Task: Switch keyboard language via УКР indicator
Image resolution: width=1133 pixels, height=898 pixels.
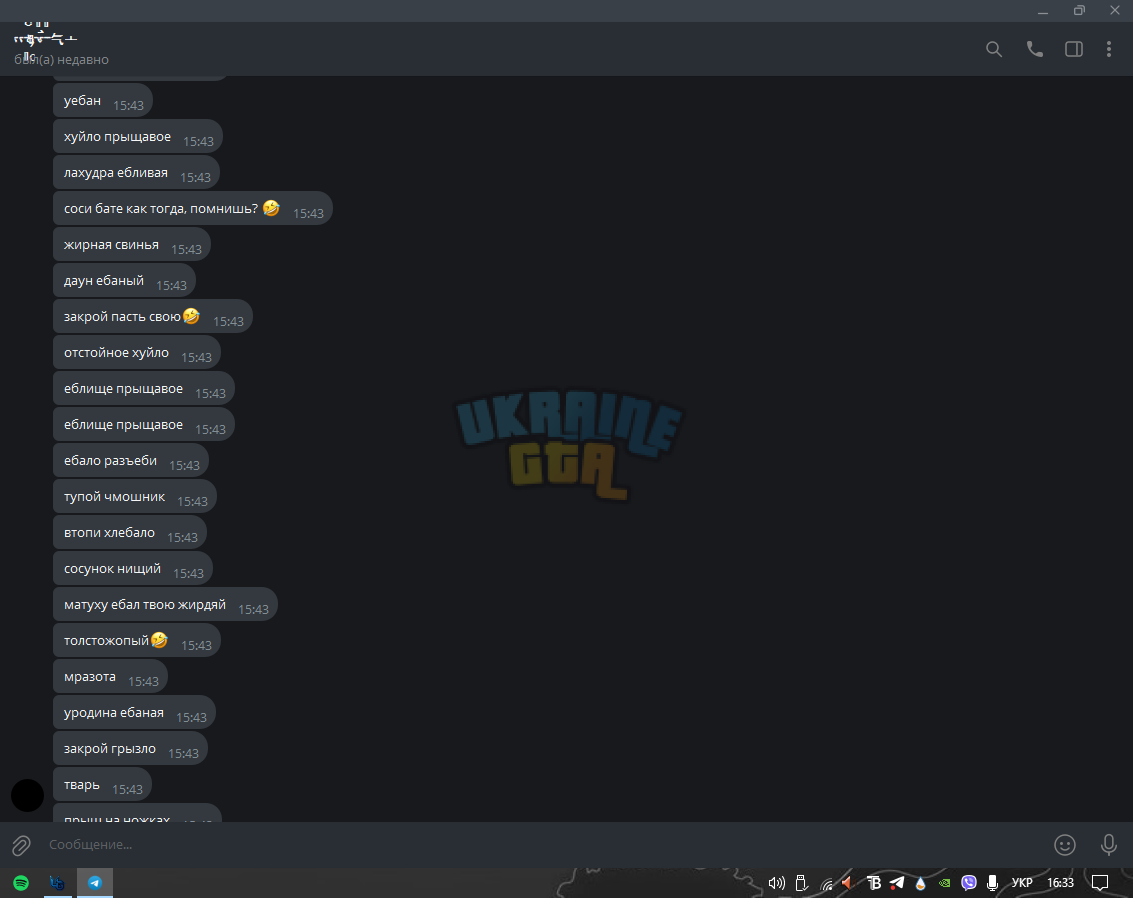Action: tap(1022, 883)
